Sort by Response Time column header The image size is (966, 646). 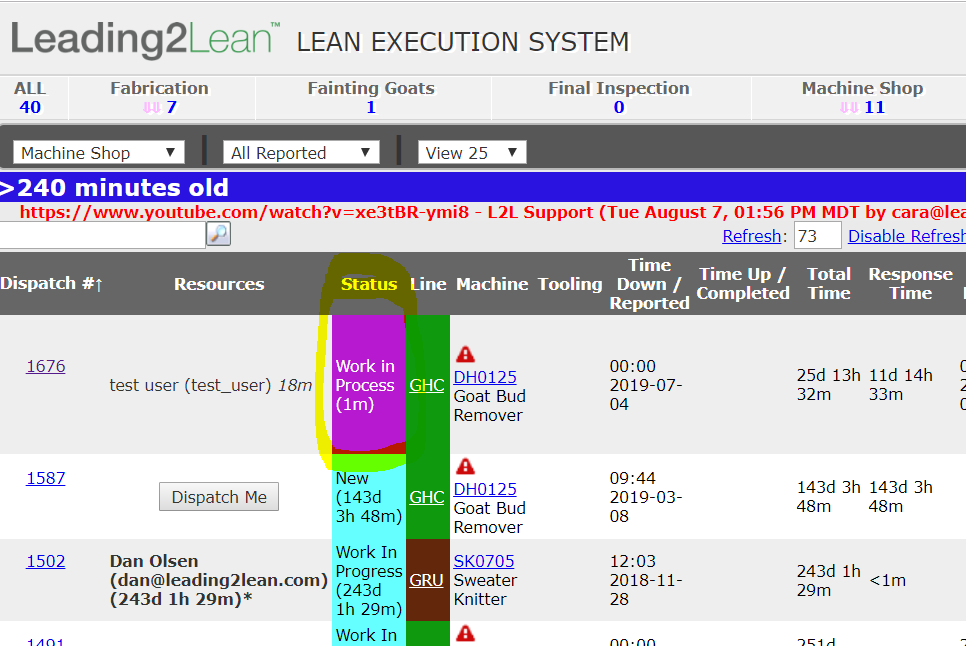[911, 284]
